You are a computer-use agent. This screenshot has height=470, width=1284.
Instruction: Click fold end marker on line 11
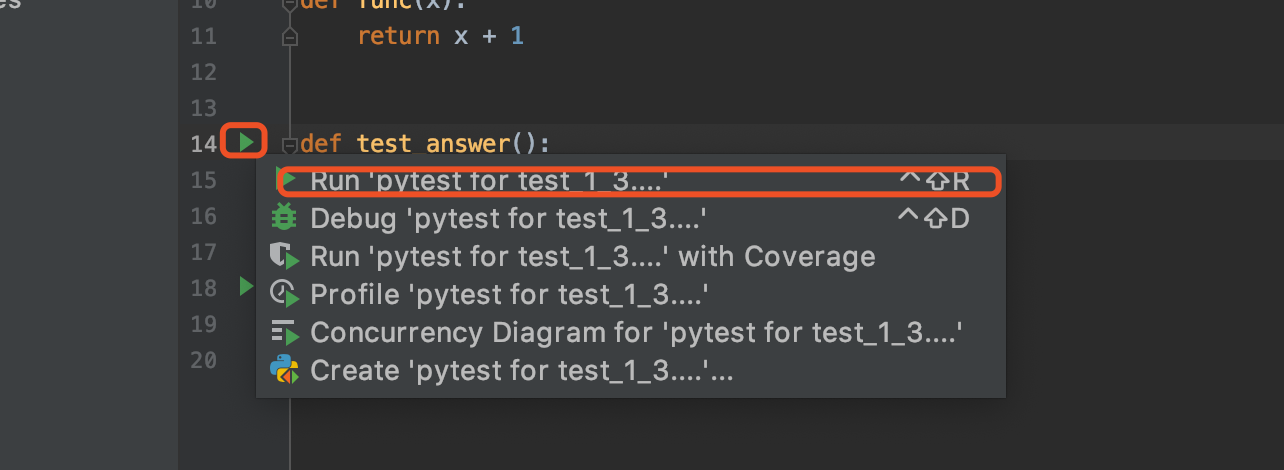tap(289, 37)
